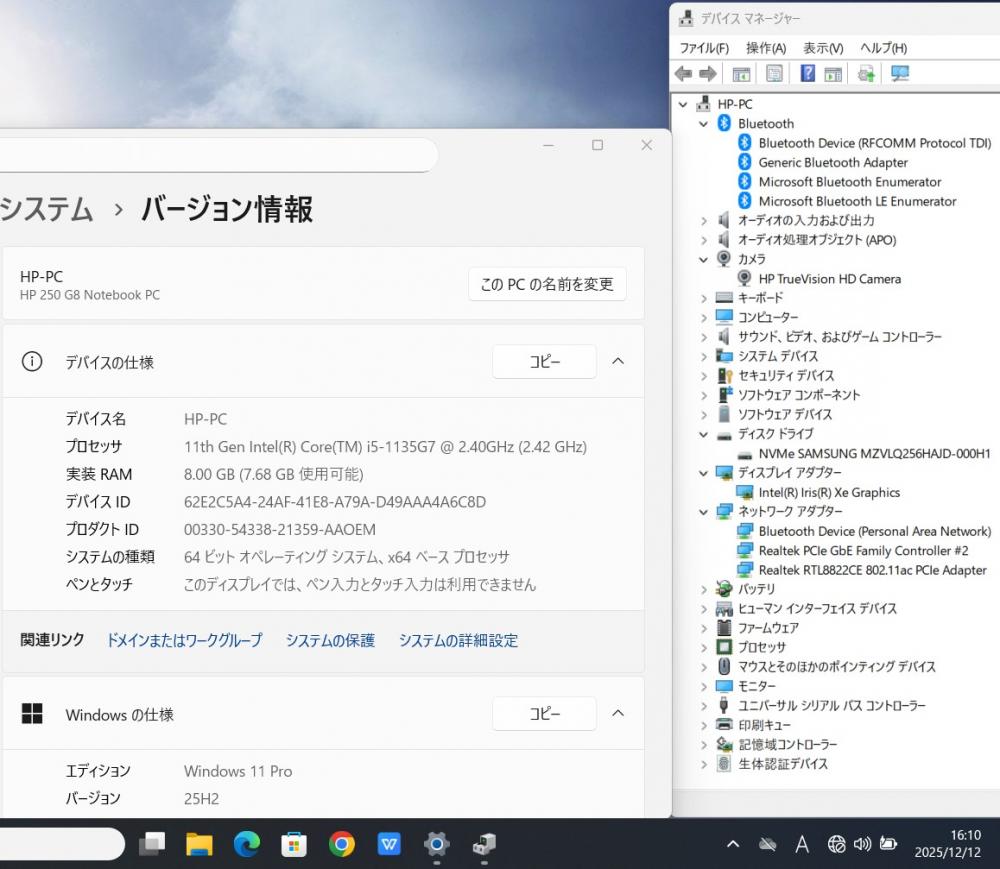Open the システムの保護 link
Screen dimensions: 1000x869
(x=330, y=641)
